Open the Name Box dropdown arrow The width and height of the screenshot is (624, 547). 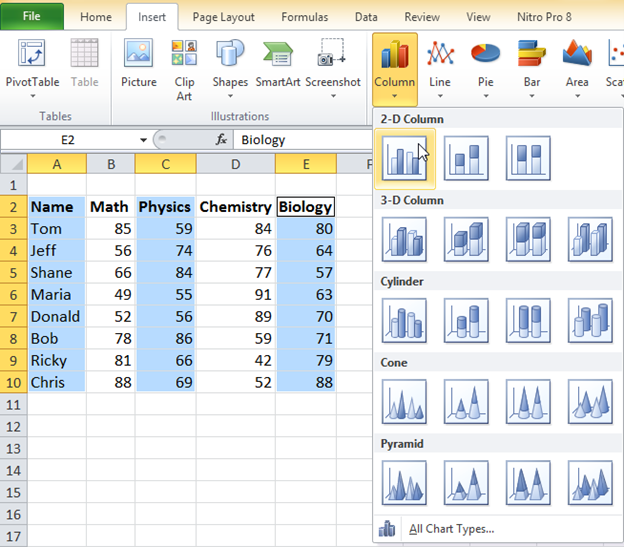coord(144,140)
